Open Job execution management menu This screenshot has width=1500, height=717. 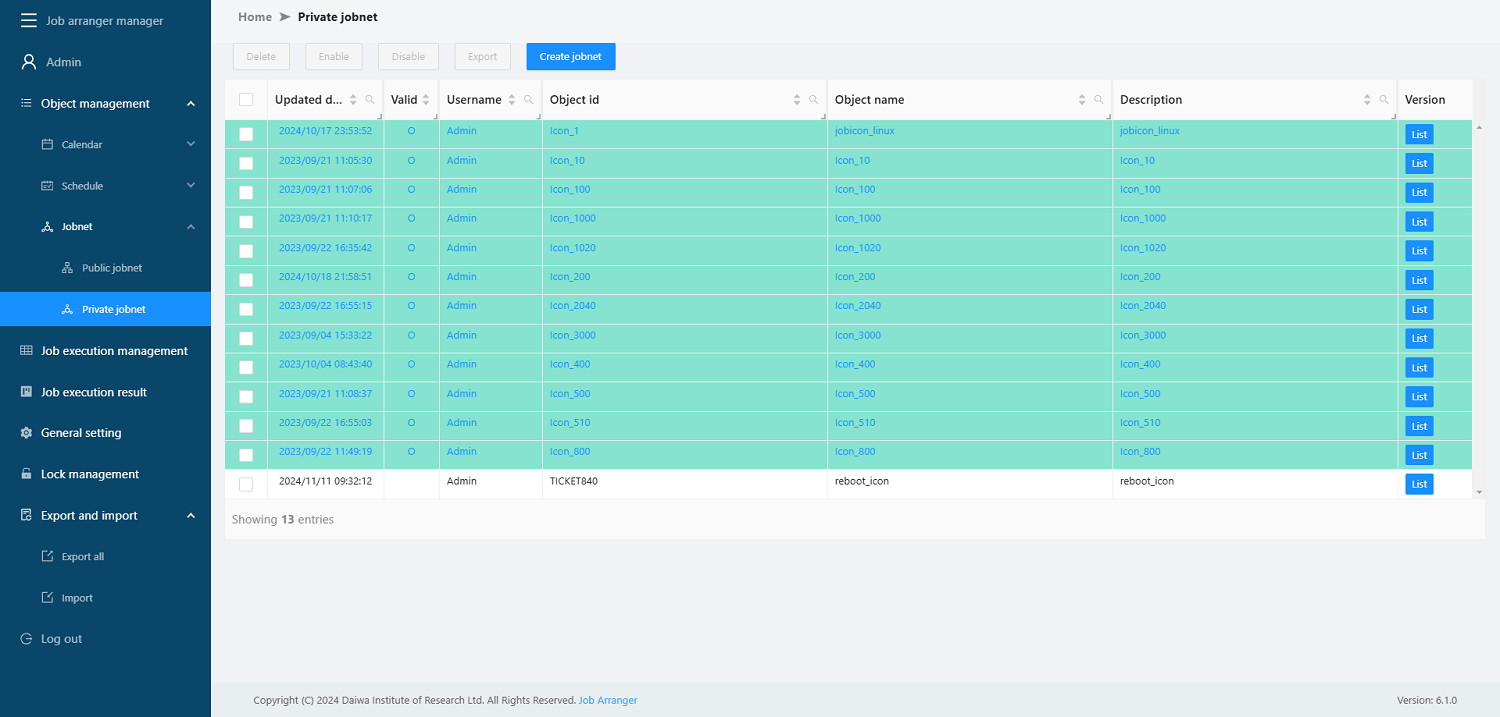[105, 351]
